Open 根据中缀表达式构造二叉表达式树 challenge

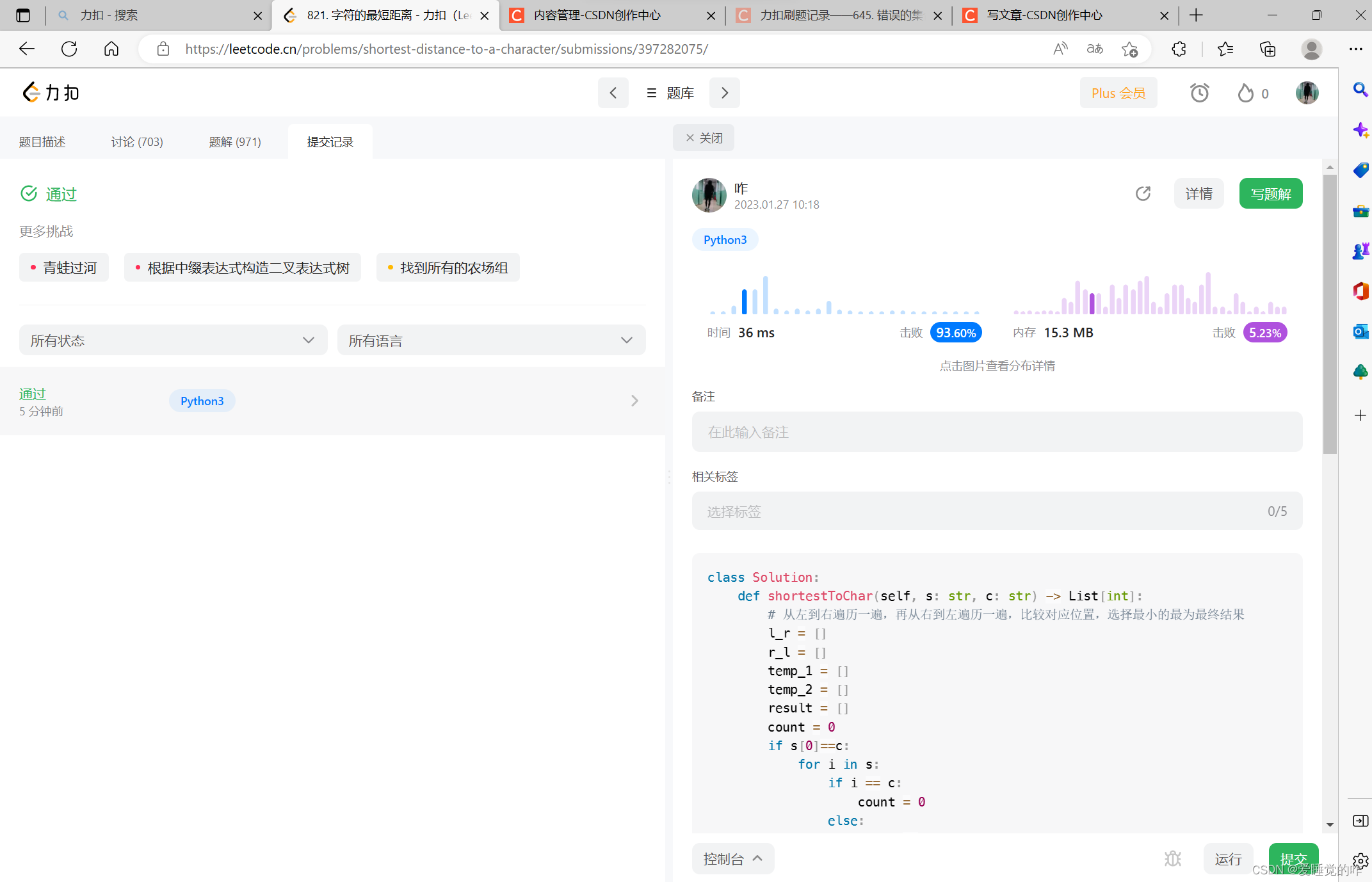[243, 268]
